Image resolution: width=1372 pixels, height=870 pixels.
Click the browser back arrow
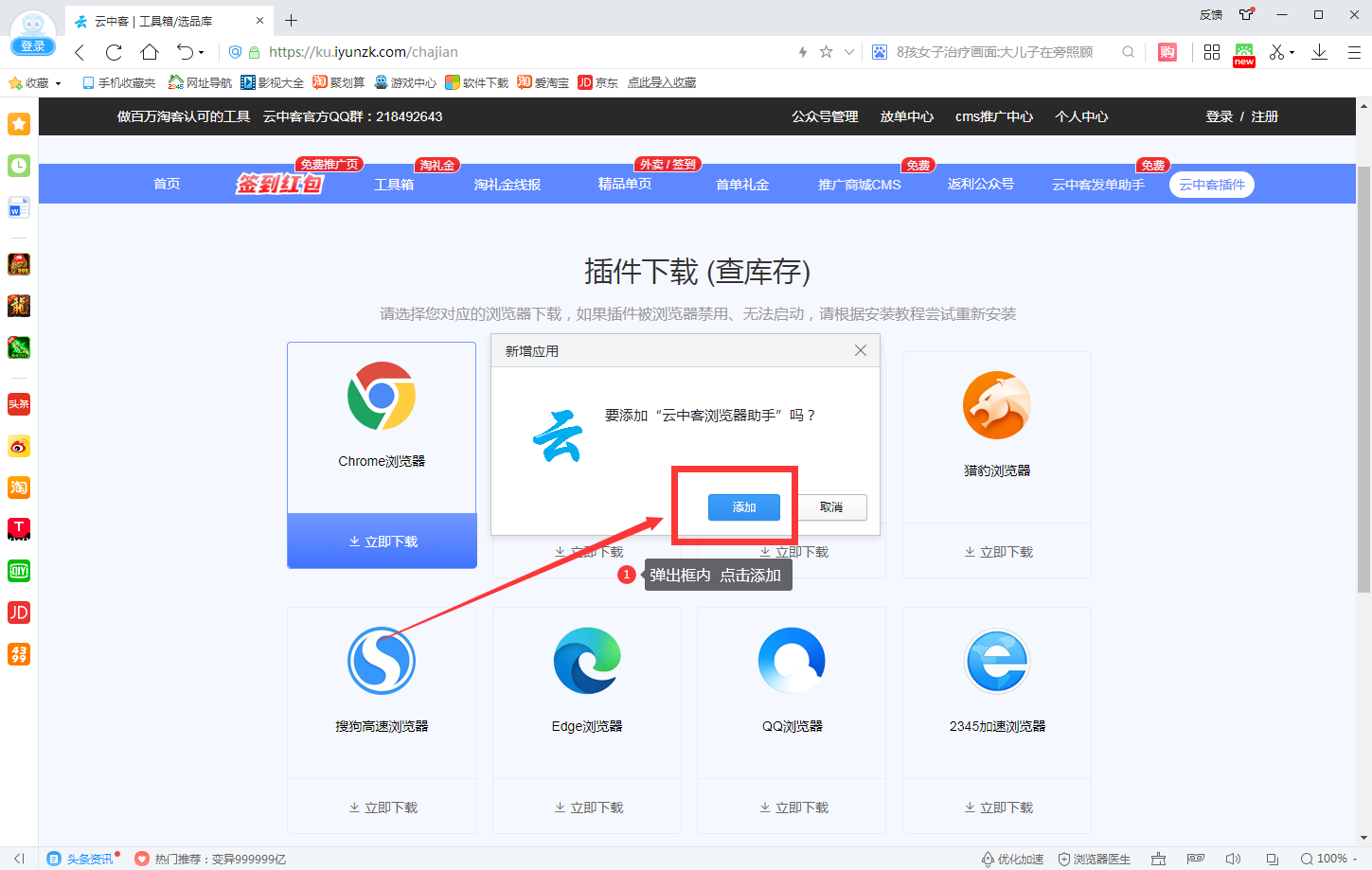80,52
